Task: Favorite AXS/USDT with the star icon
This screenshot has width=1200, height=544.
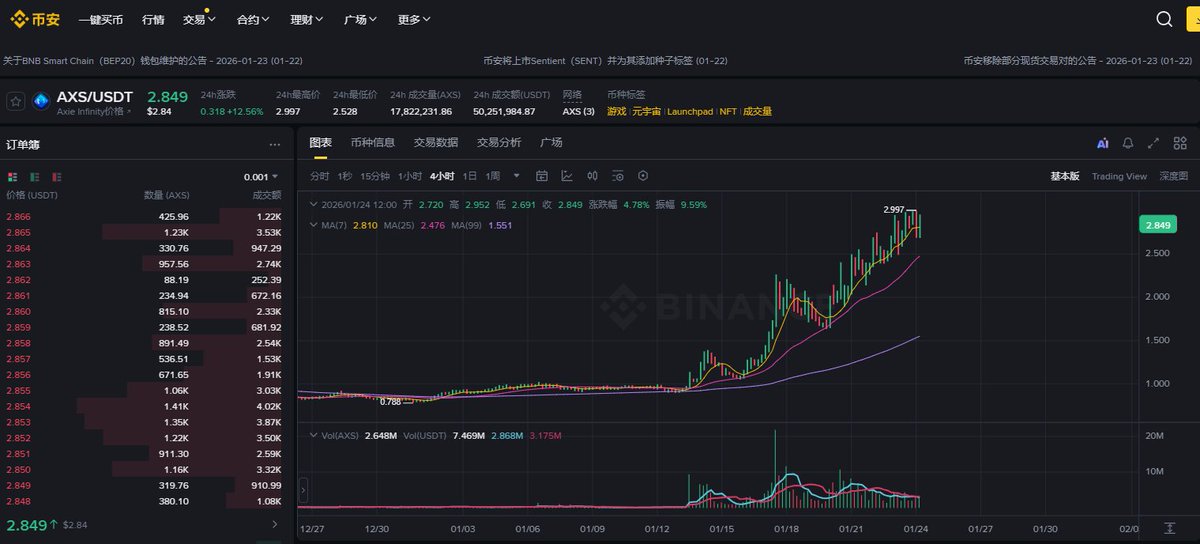Action: tap(16, 101)
